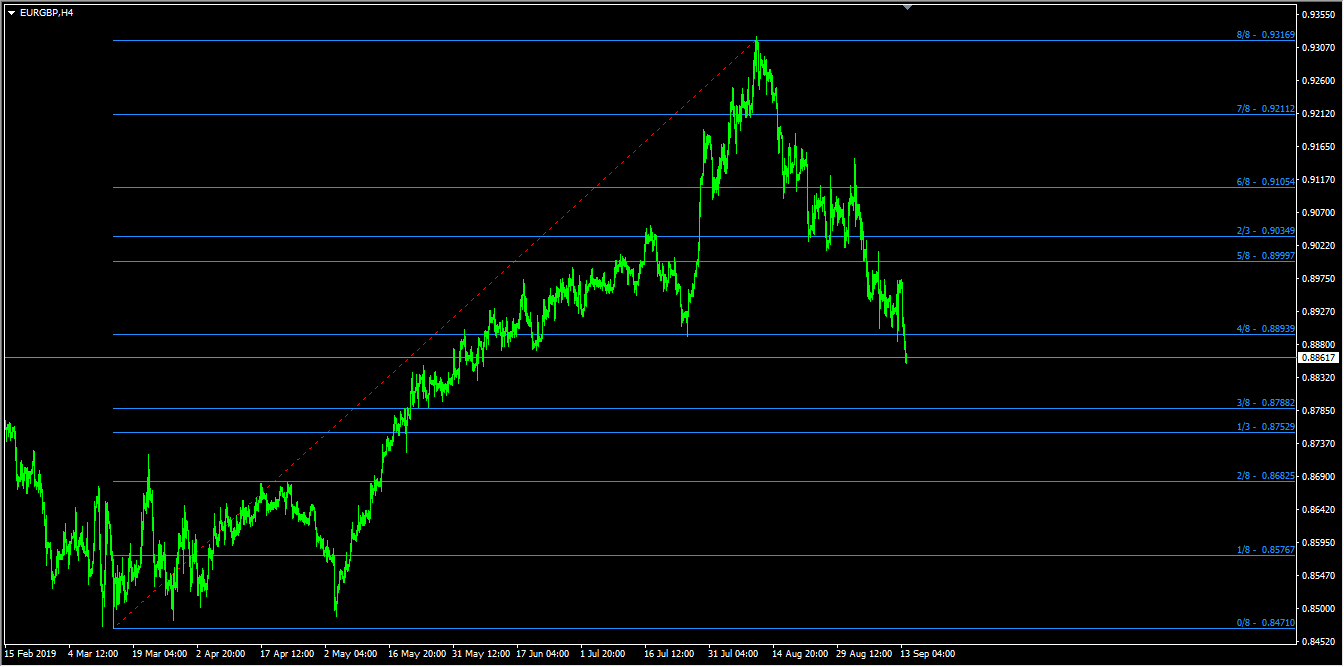Viewport: 1344px width, 667px height.
Task: Click 17 Apr 12:00 on the time axis
Action: [x=288, y=654]
